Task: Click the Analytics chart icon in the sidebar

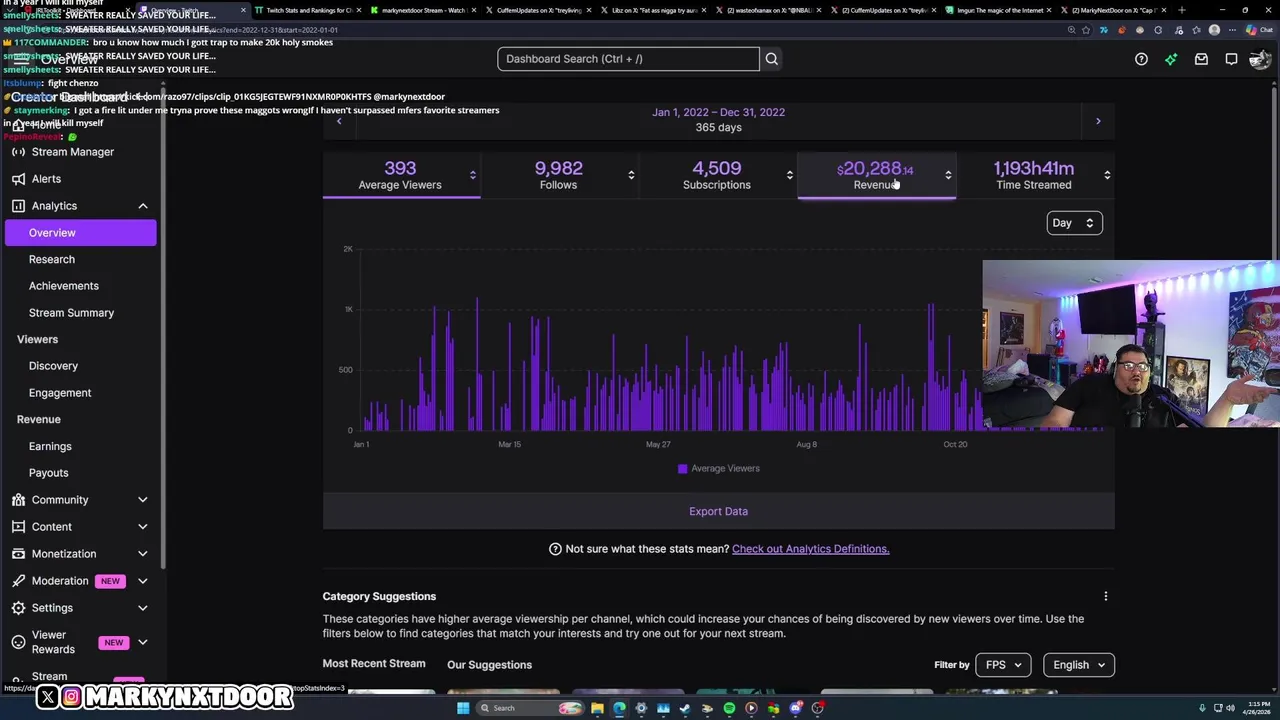Action: tap(18, 206)
